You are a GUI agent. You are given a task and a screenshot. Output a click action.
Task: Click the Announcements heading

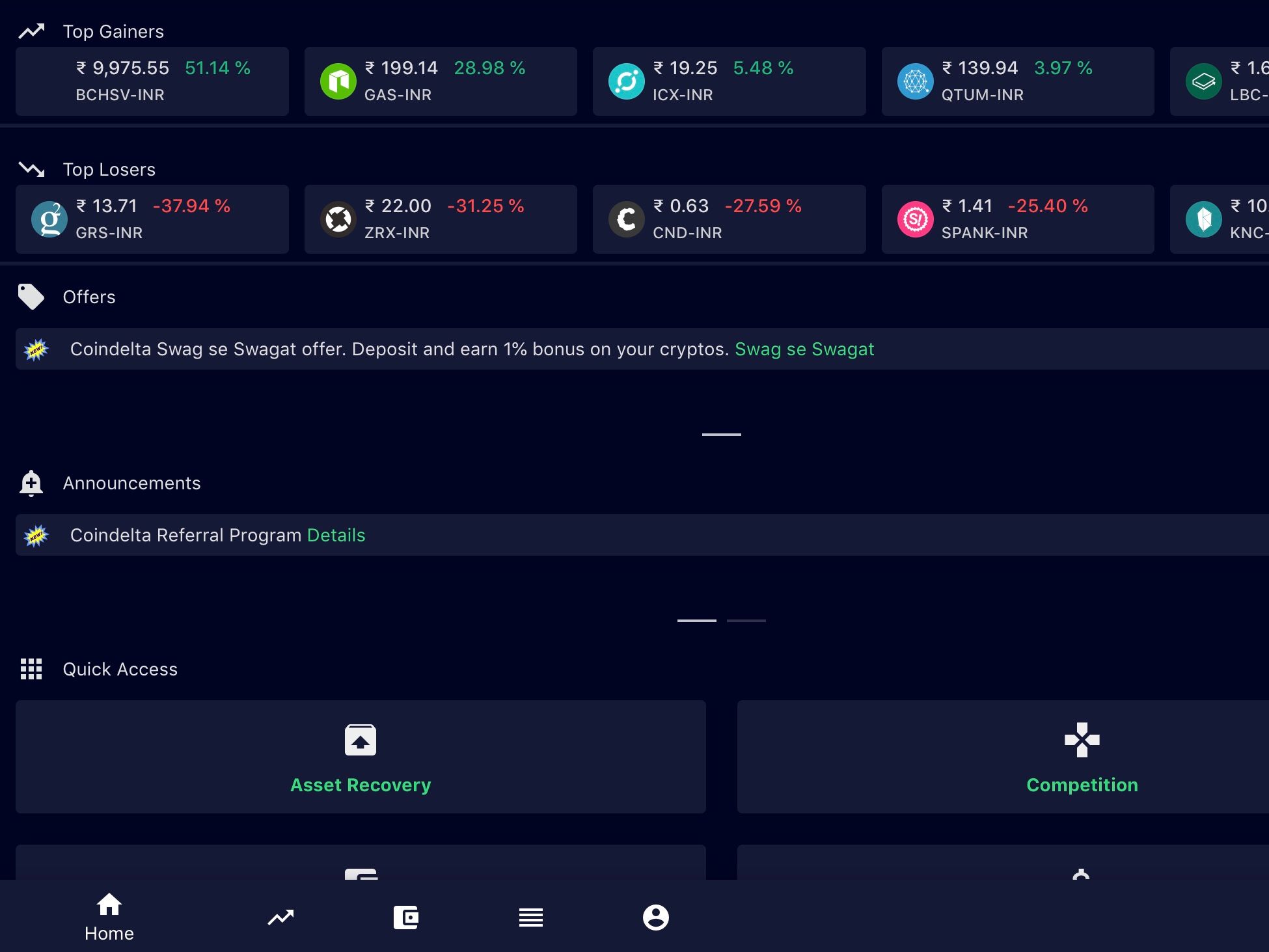pyautogui.click(x=132, y=483)
